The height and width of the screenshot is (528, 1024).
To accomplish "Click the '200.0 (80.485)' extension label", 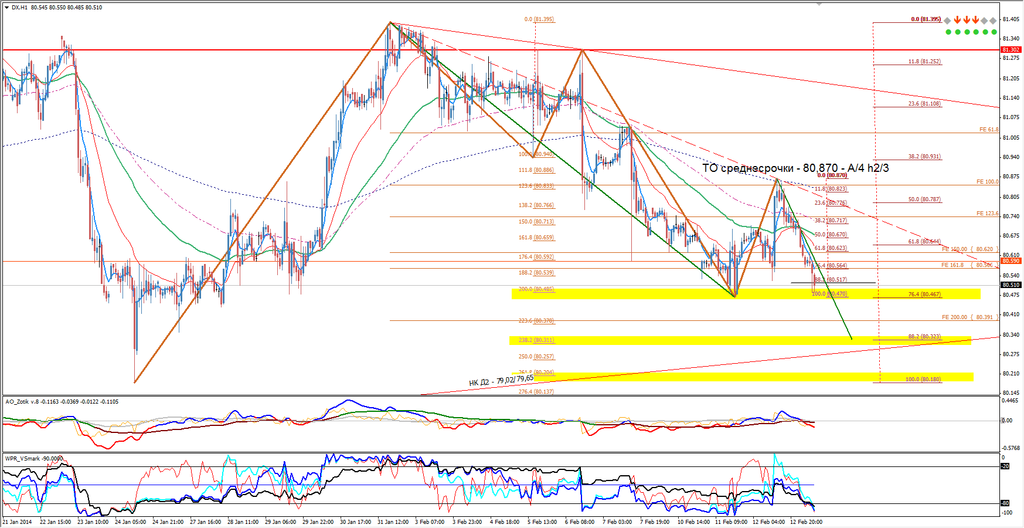I will 537,289.
